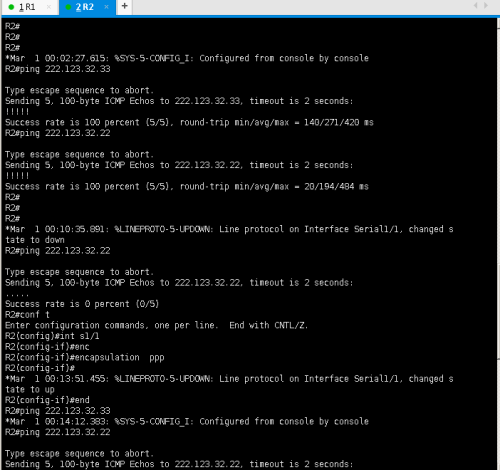Switch to the R1 session tab
The height and width of the screenshot is (470, 500).
click(x=27, y=7)
